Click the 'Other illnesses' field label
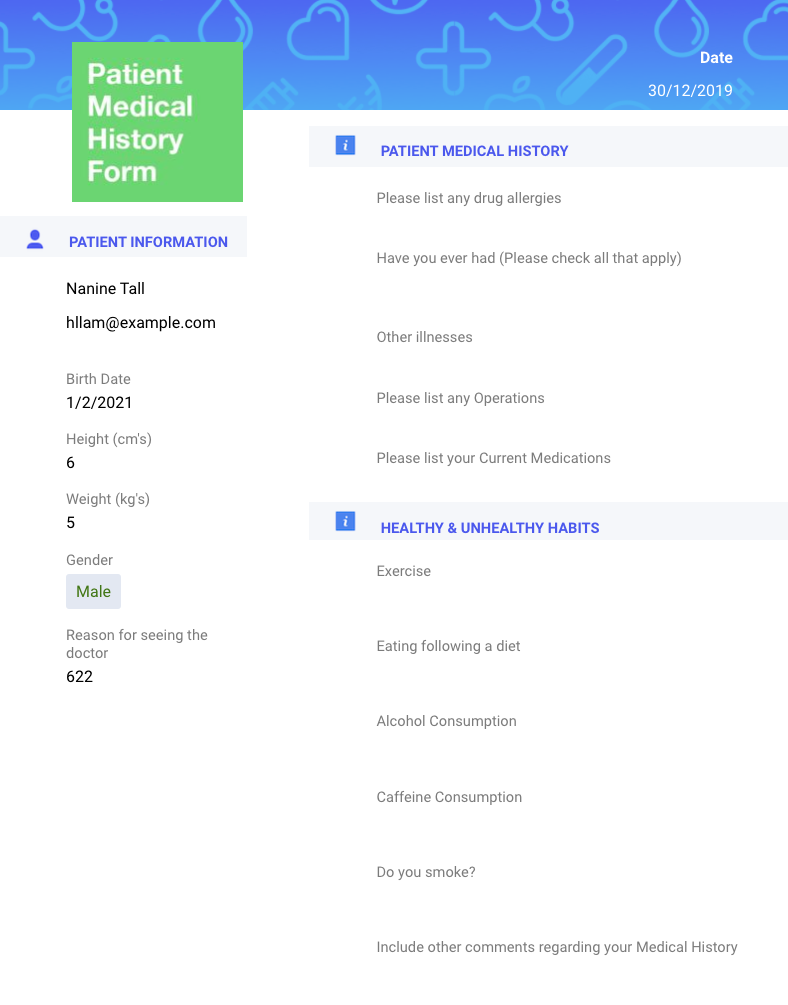 click(x=424, y=337)
